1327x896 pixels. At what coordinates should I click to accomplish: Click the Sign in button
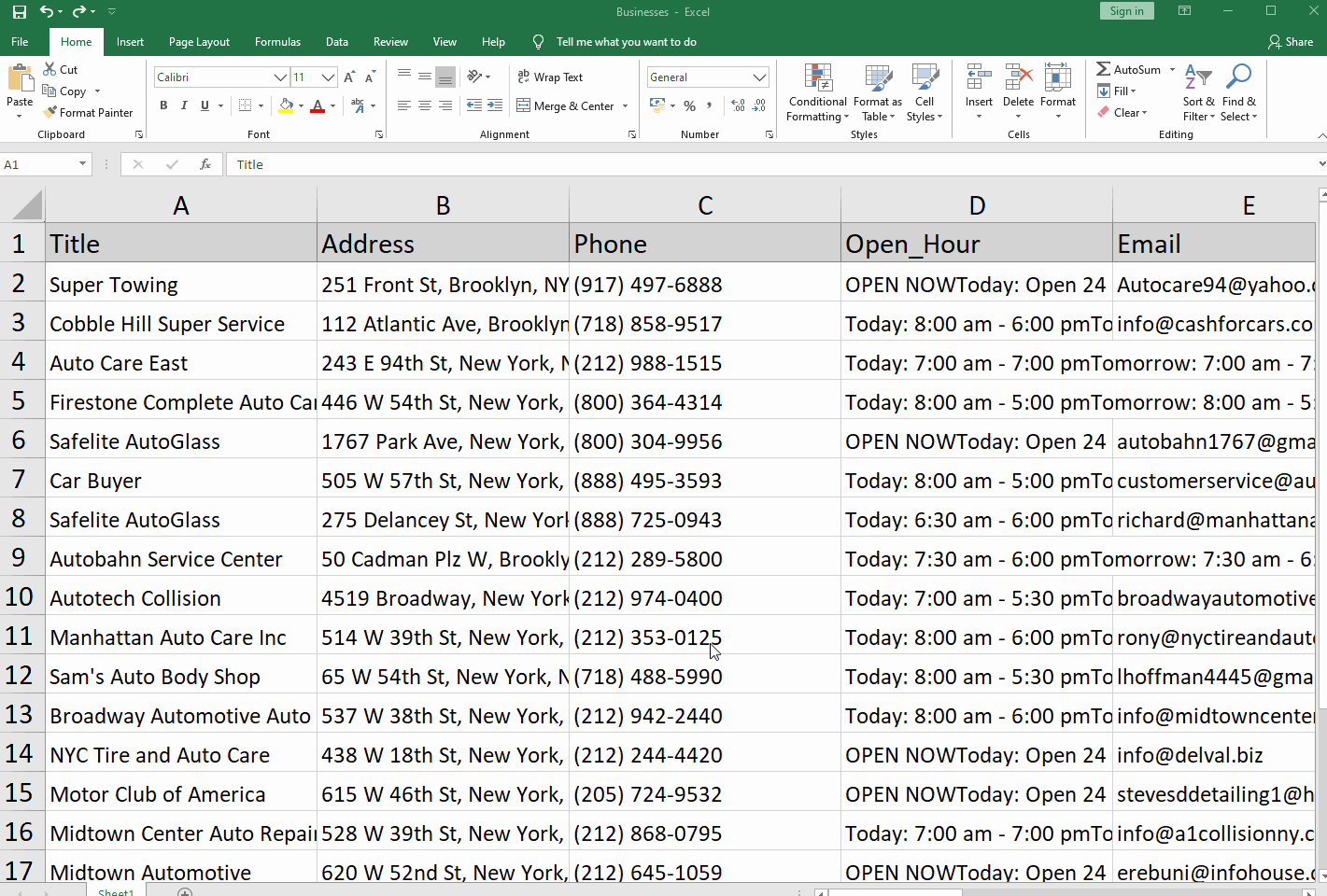1126,11
